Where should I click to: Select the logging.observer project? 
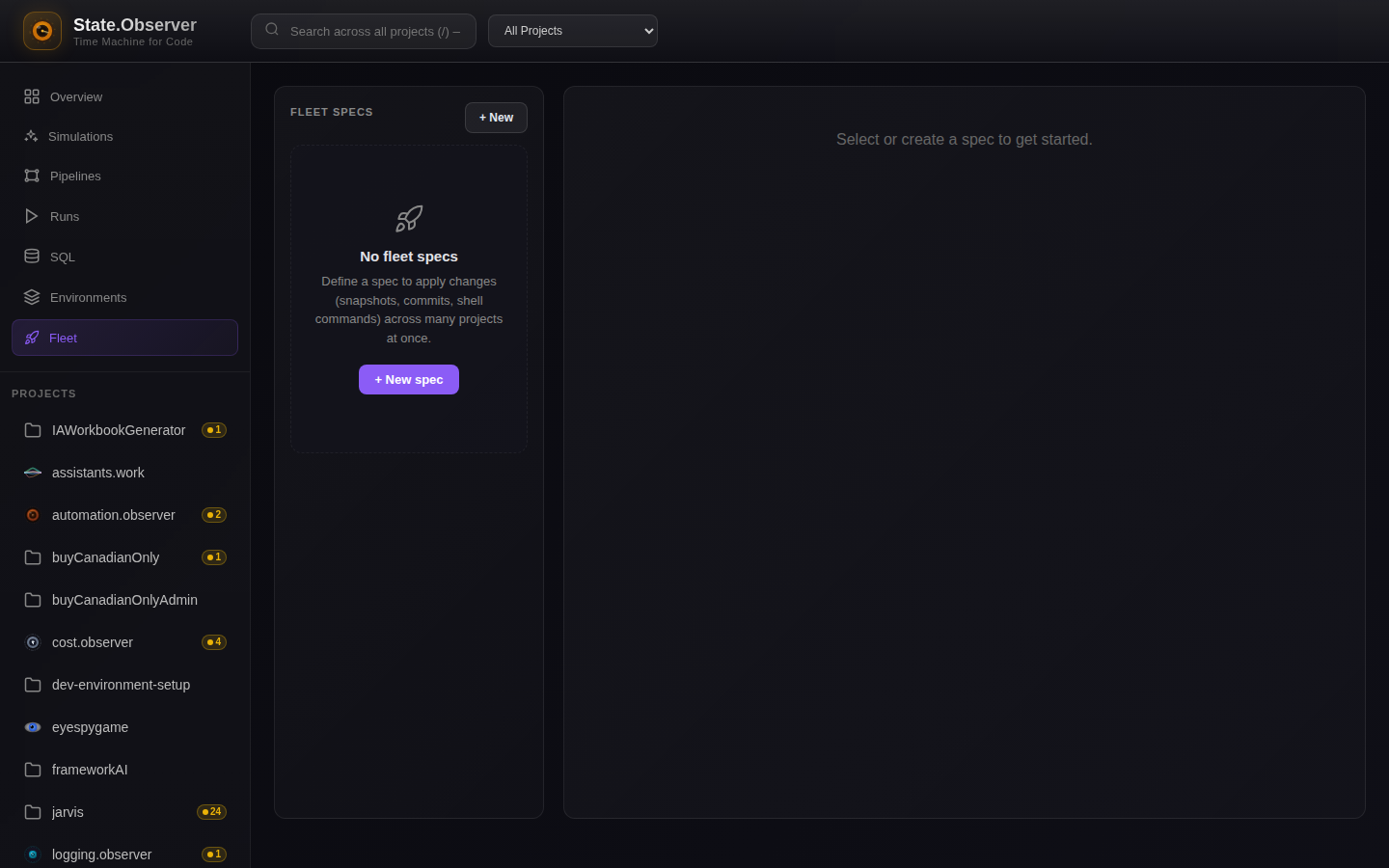click(x=125, y=854)
